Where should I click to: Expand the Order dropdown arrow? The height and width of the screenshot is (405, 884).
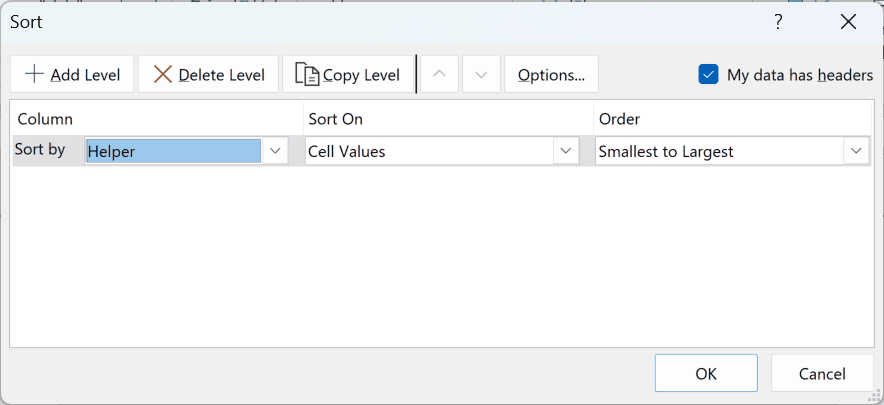(856, 151)
